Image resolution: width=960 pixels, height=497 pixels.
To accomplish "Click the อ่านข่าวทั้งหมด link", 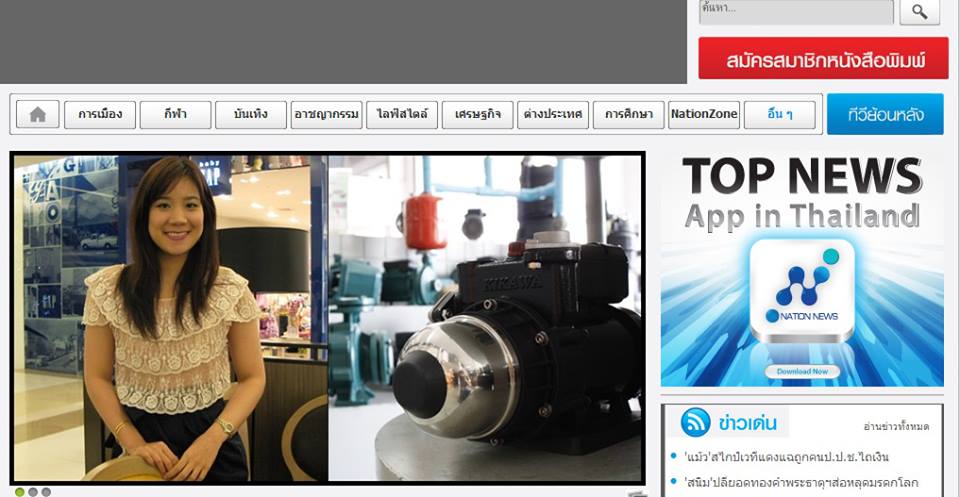I will coord(896,427).
